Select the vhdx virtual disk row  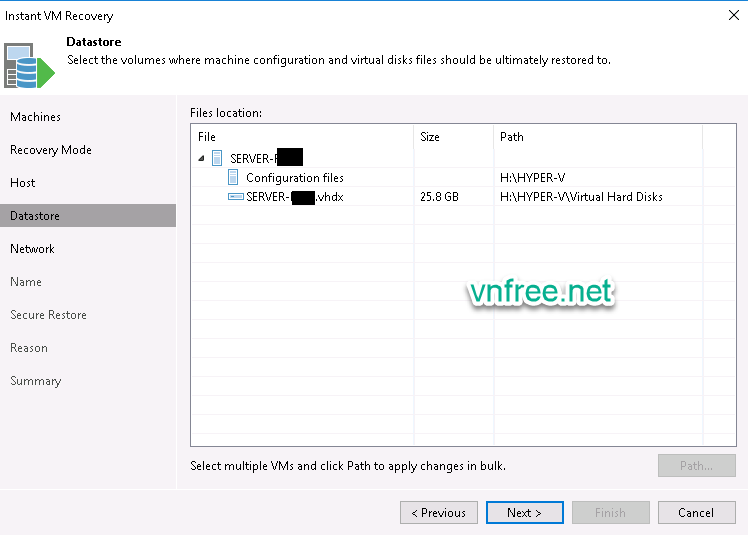point(295,197)
